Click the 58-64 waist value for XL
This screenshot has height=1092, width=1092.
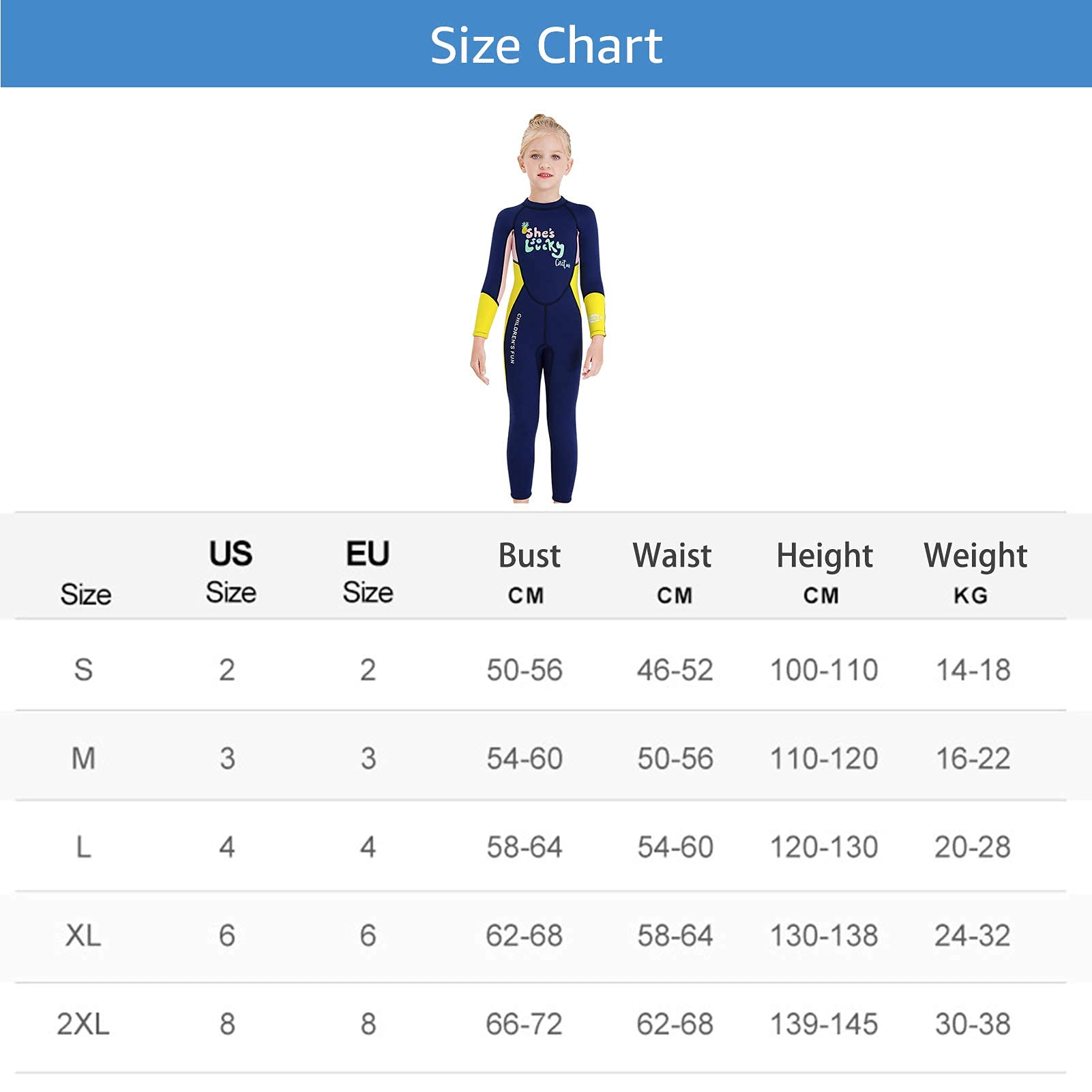pos(675,935)
